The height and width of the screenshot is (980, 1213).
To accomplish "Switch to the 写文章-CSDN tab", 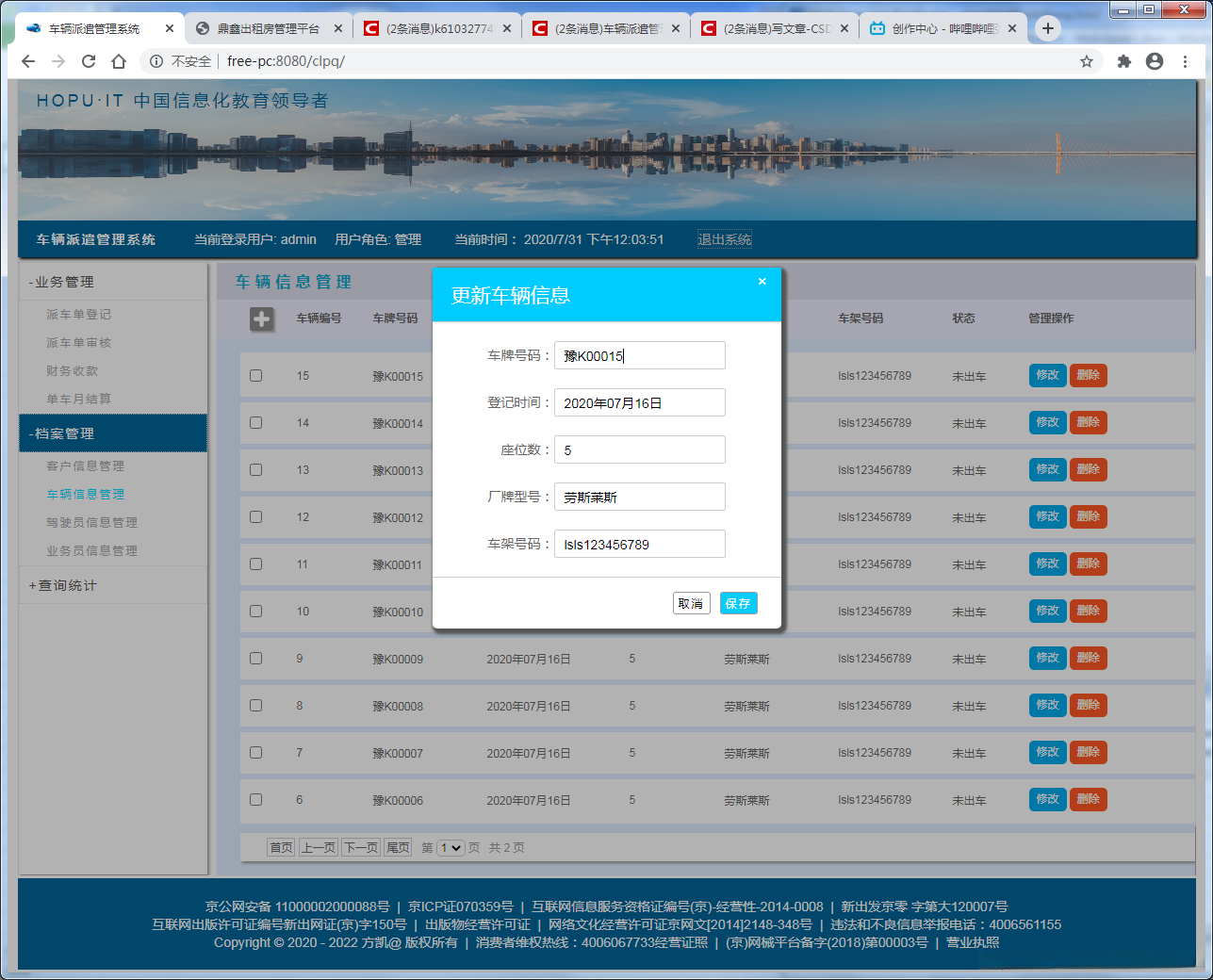I will coord(775,28).
